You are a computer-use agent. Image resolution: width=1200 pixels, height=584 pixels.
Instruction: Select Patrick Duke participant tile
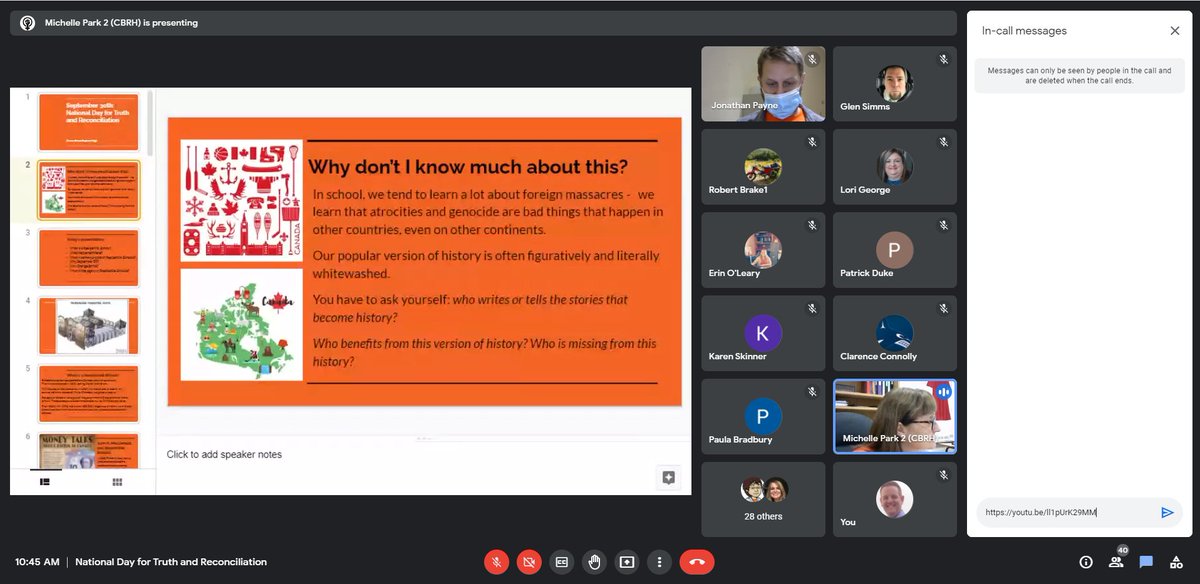[894, 250]
